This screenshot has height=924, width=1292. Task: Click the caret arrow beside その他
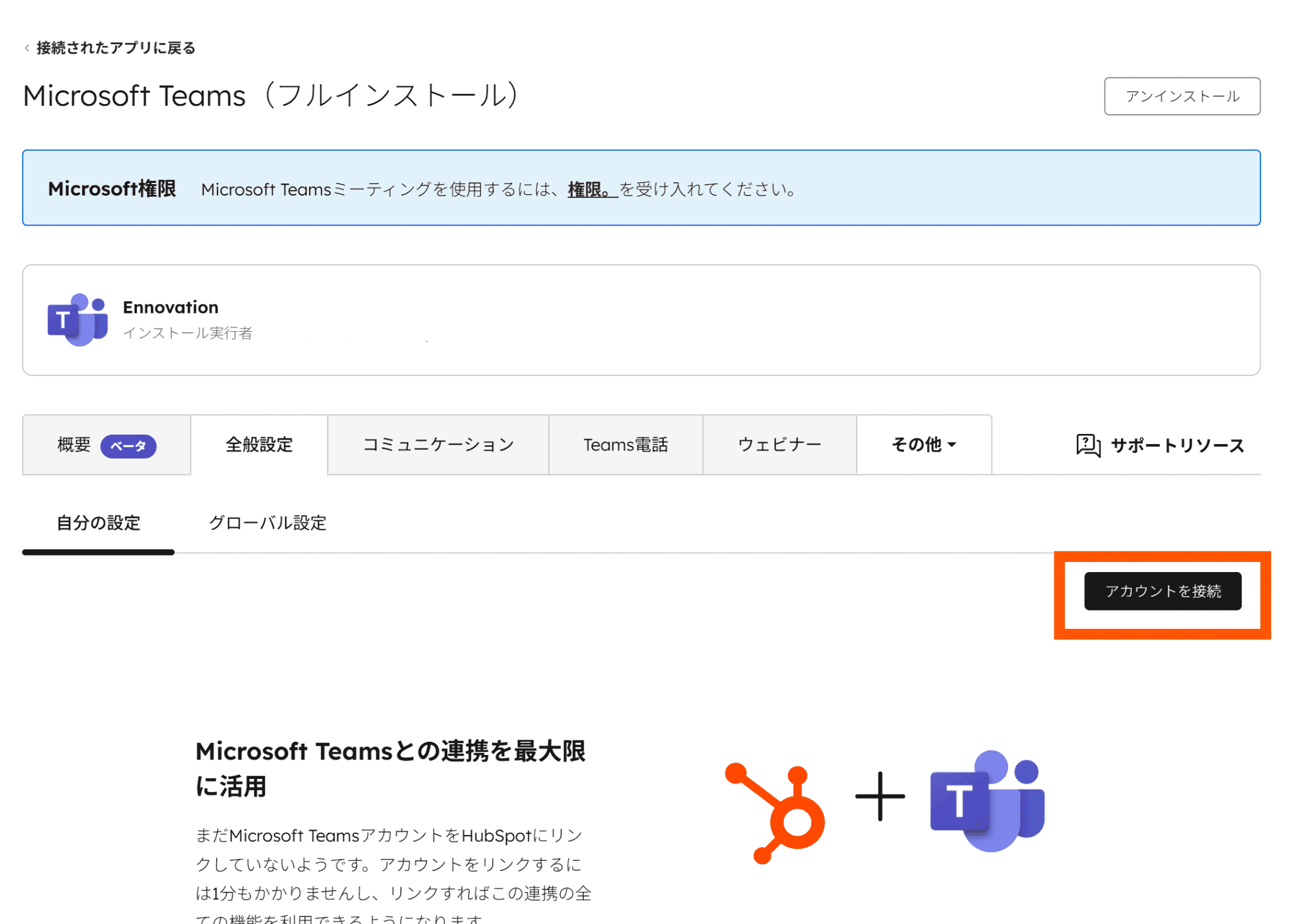coord(952,445)
